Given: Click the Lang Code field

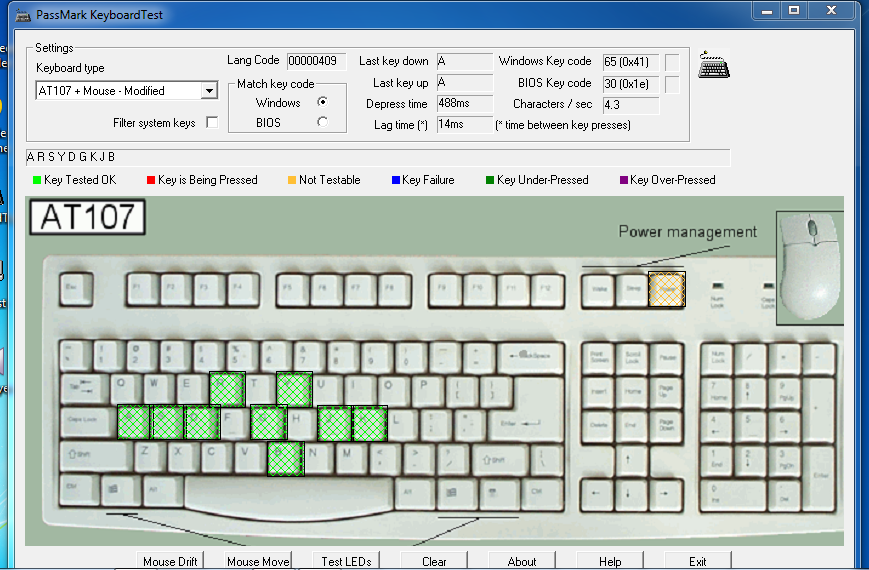Looking at the screenshot, I should point(316,62).
